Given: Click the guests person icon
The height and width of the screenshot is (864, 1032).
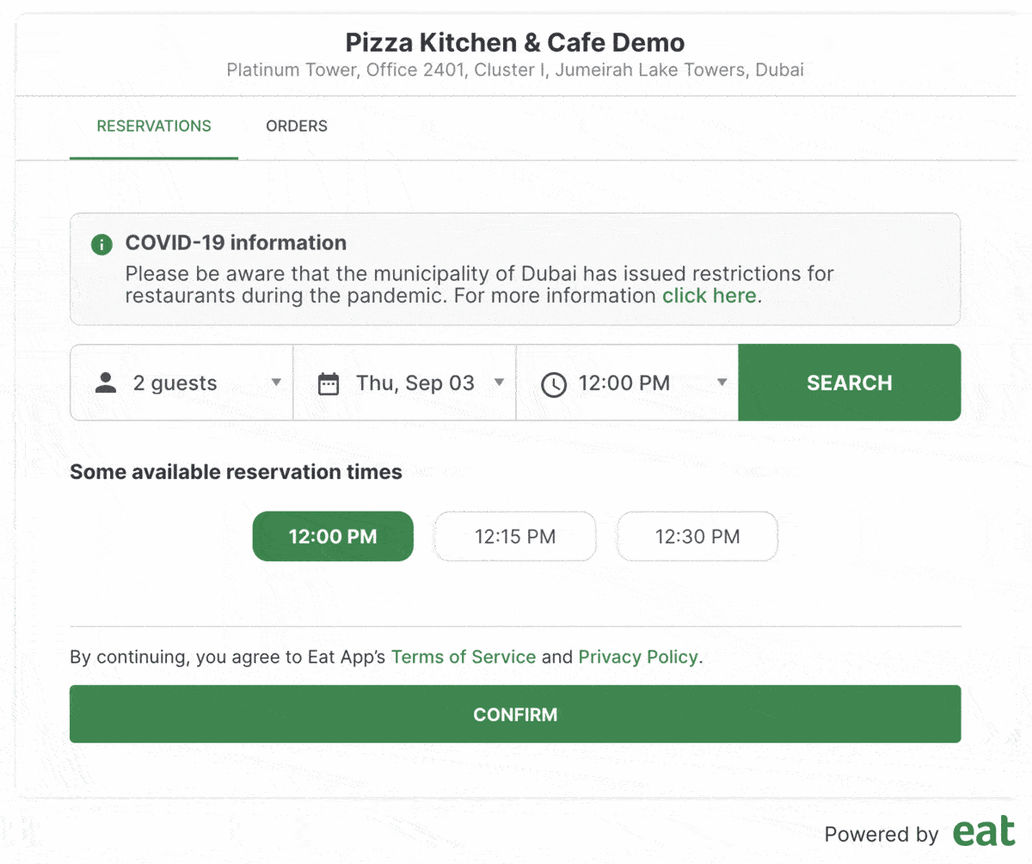Looking at the screenshot, I should click(105, 382).
